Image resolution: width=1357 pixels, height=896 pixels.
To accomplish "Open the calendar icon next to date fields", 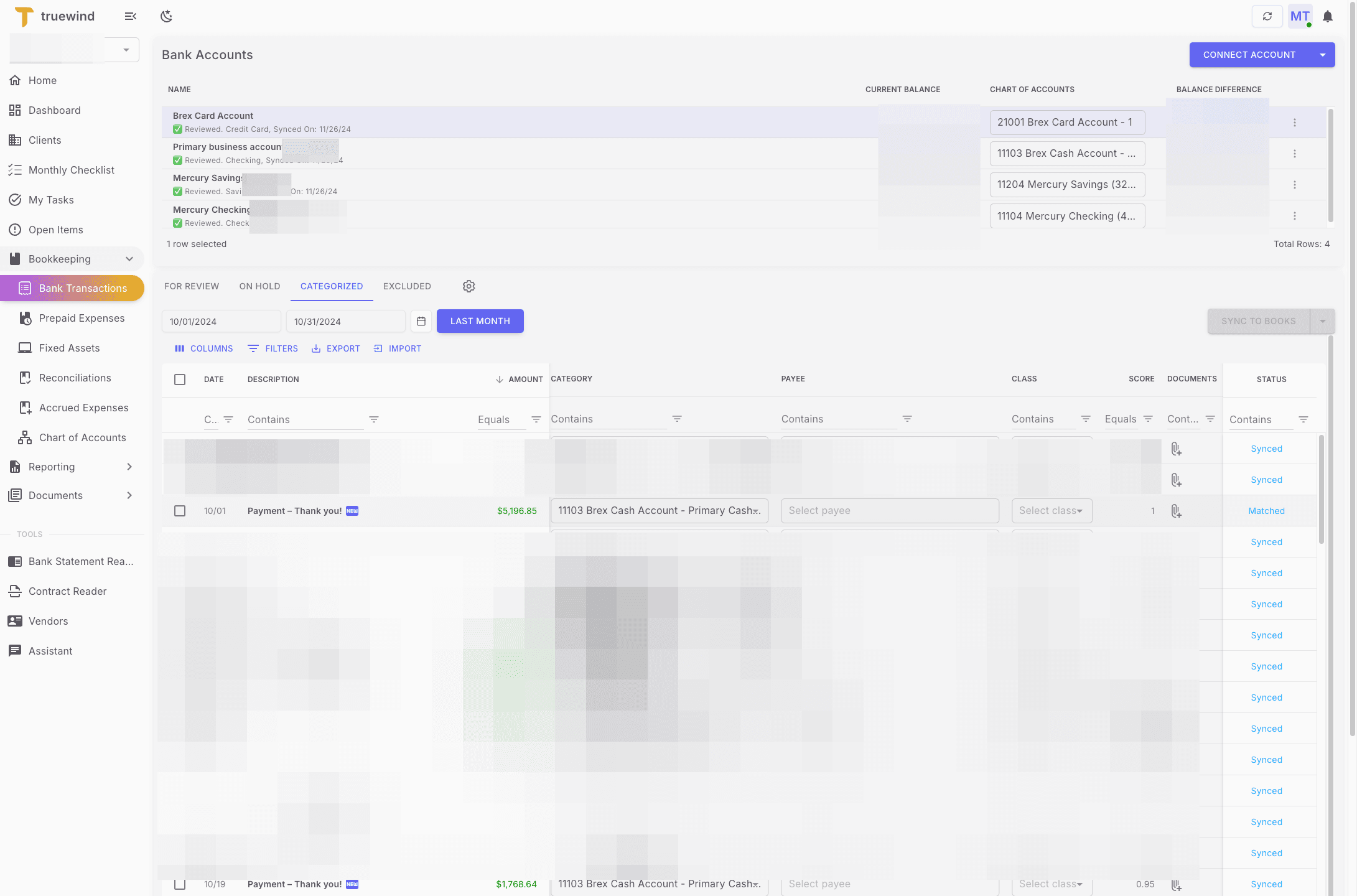I will click(421, 321).
